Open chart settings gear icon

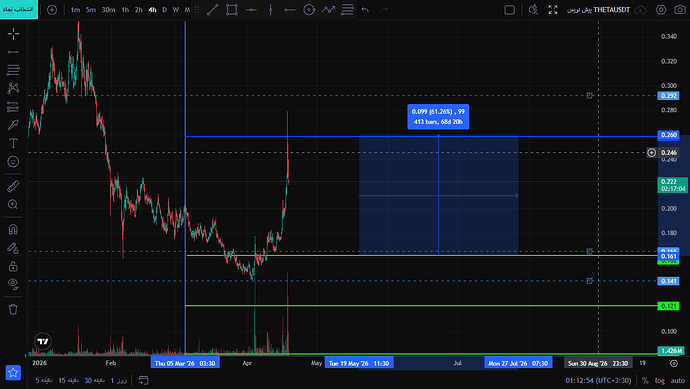coord(661,10)
